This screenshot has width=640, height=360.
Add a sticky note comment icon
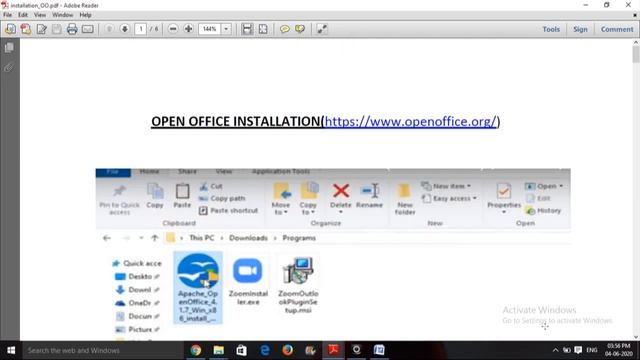(284, 29)
